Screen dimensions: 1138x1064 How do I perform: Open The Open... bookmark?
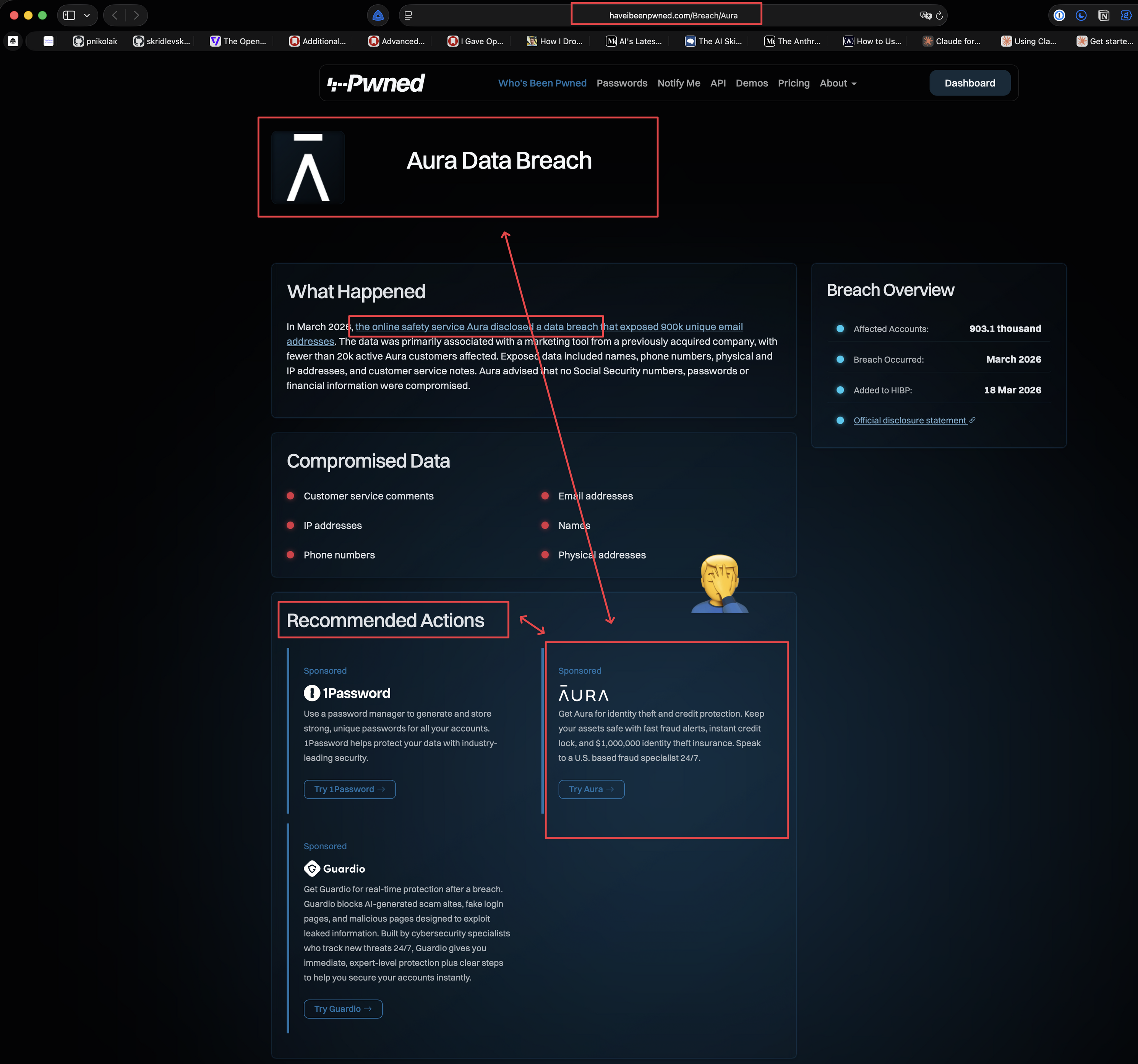(x=238, y=41)
